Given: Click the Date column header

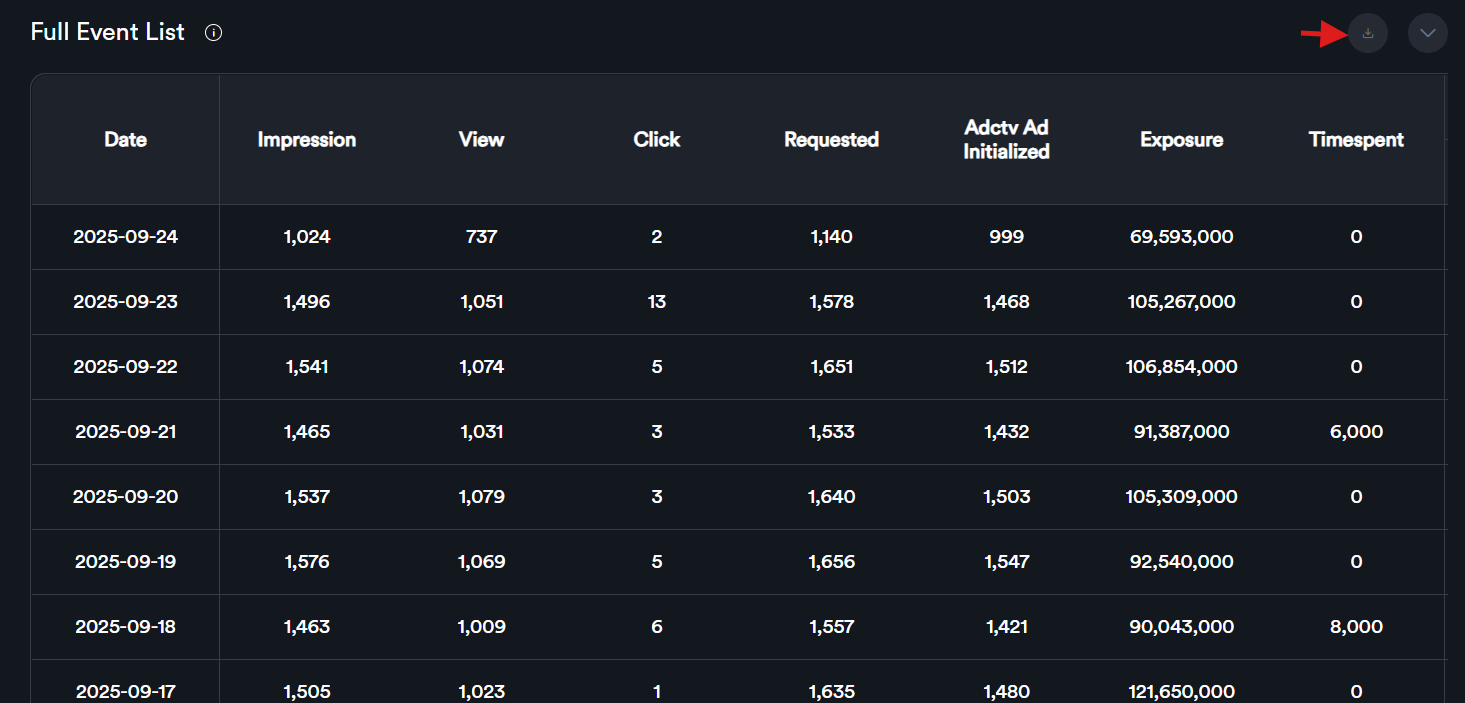Looking at the screenshot, I should pos(125,140).
